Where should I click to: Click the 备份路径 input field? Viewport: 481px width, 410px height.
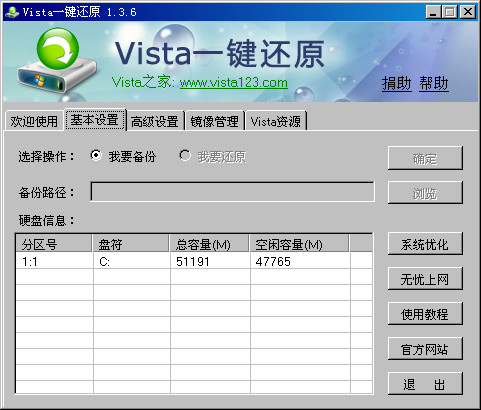click(232, 192)
